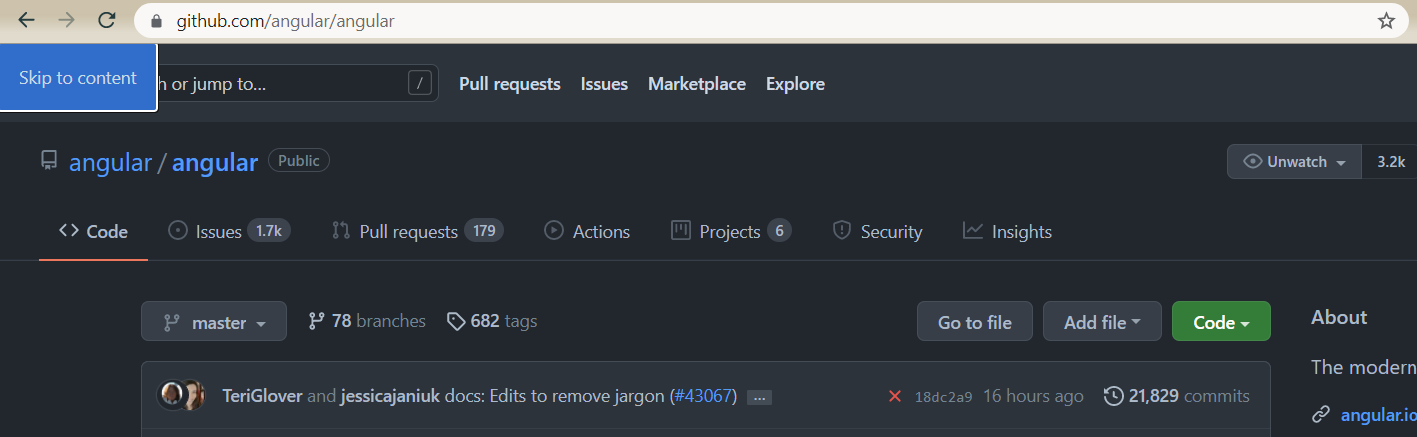
Task: Select the Security tab
Action: (x=877, y=232)
